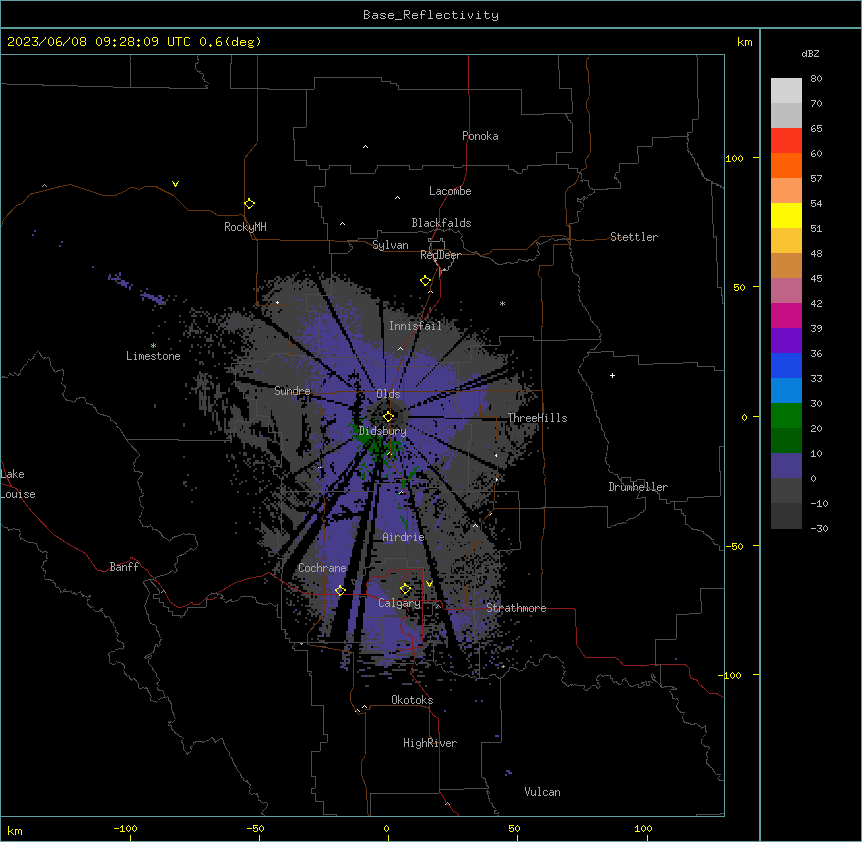Click the Sundre town label
Screen dimensions: 862x842
coord(292,391)
